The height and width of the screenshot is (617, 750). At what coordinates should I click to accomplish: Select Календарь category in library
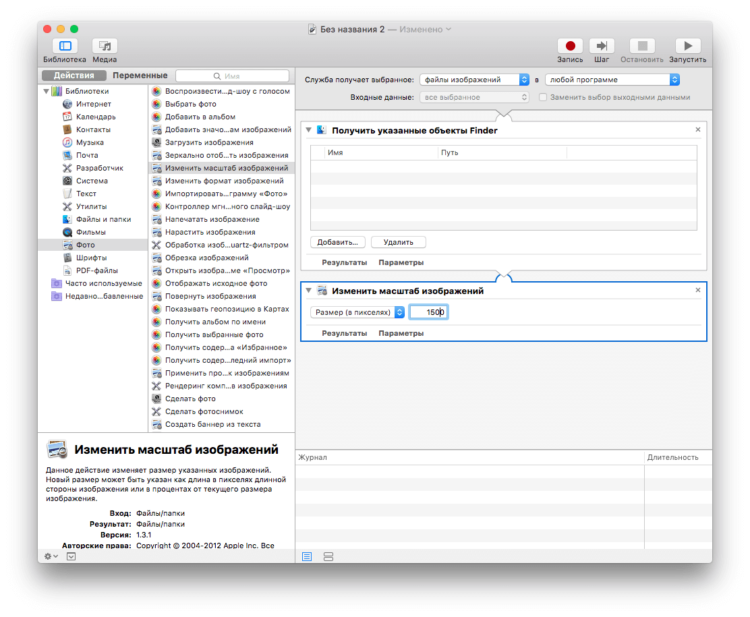pos(95,117)
